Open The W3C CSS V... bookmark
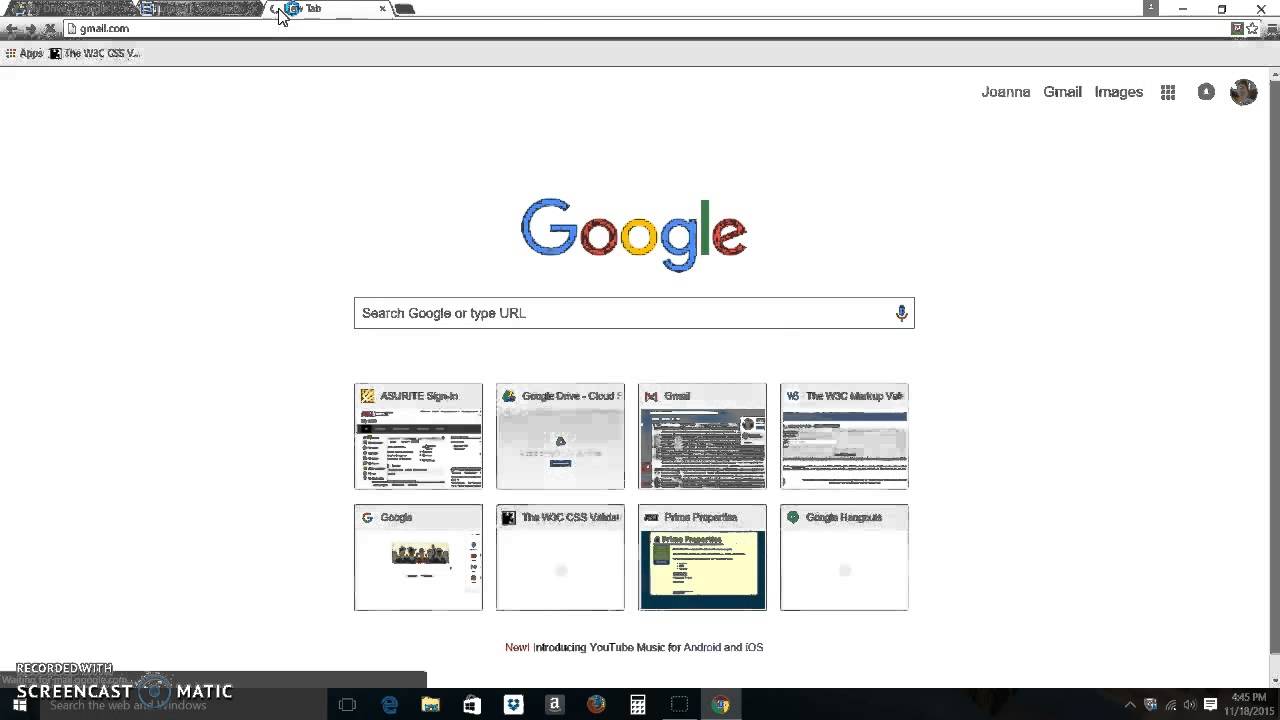The image size is (1280, 720). pos(95,53)
